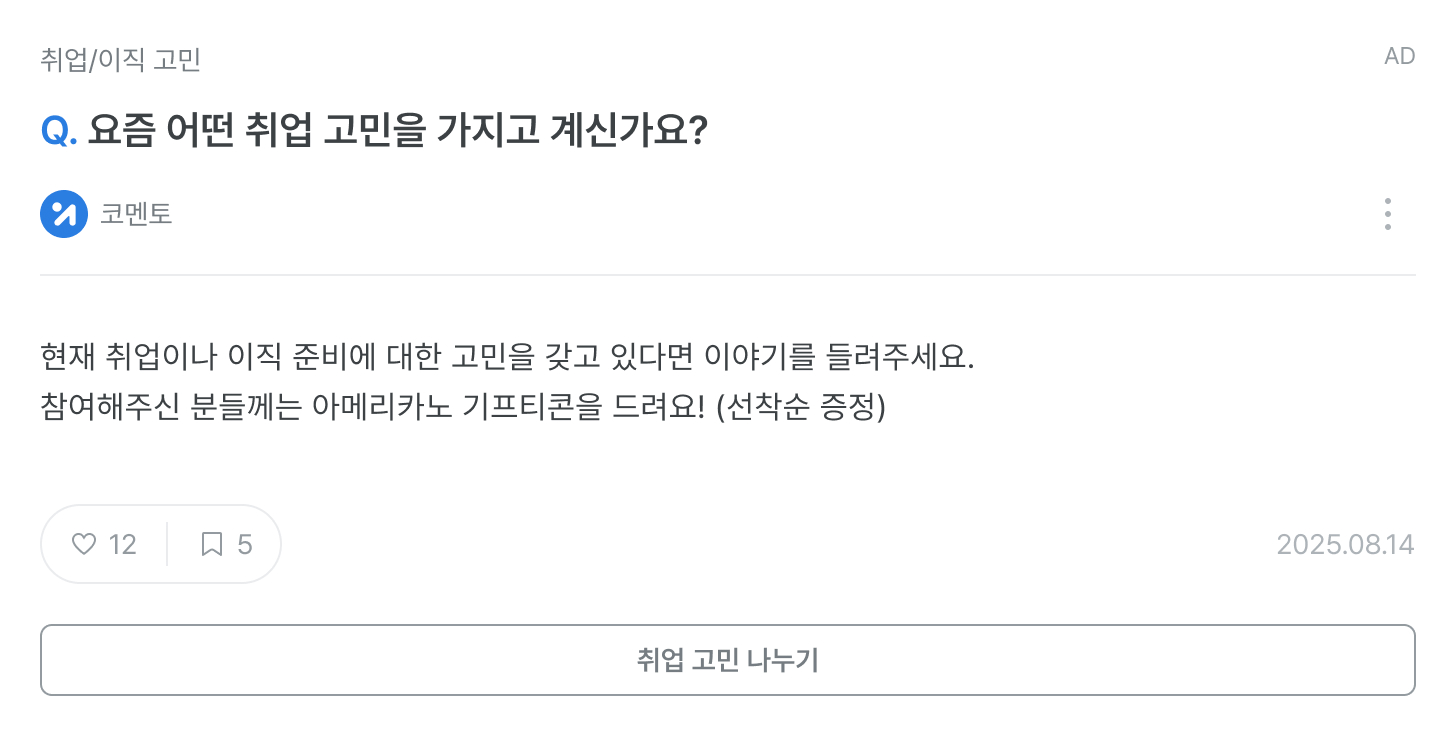Like the post with the heart icon
The height and width of the screenshot is (736, 1456).
pyautogui.click(x=84, y=544)
